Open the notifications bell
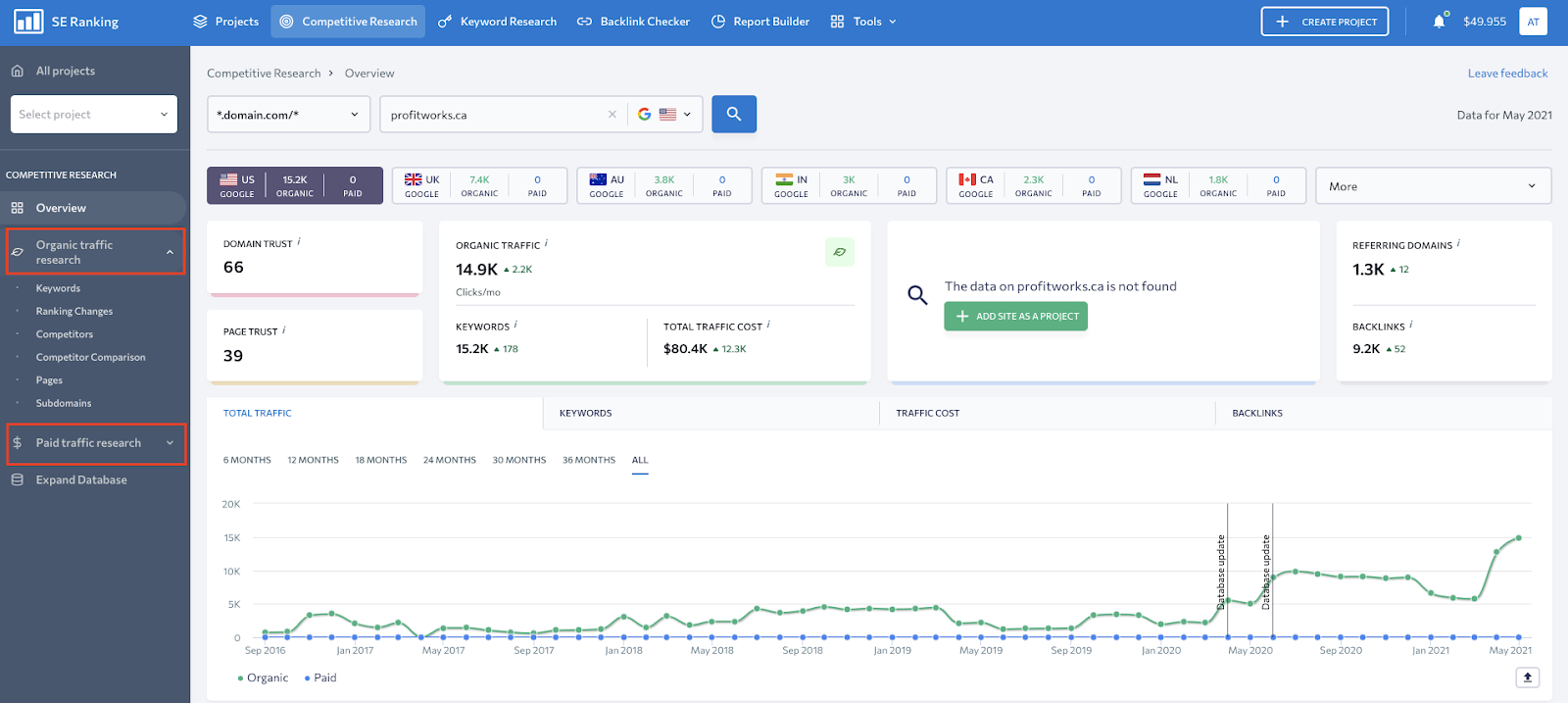The image size is (1568, 703). pos(1439,22)
